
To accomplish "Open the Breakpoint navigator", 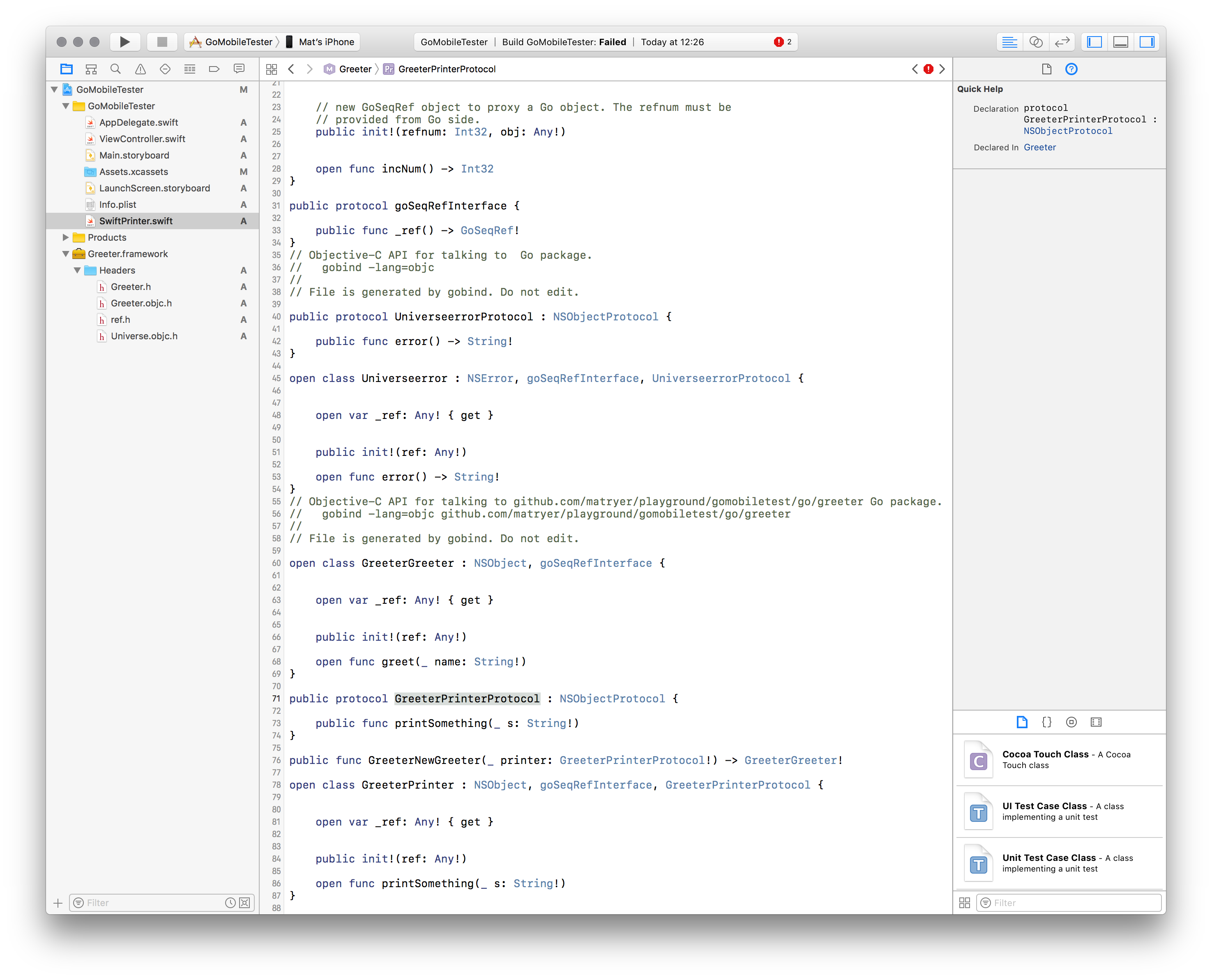I will click(214, 69).
